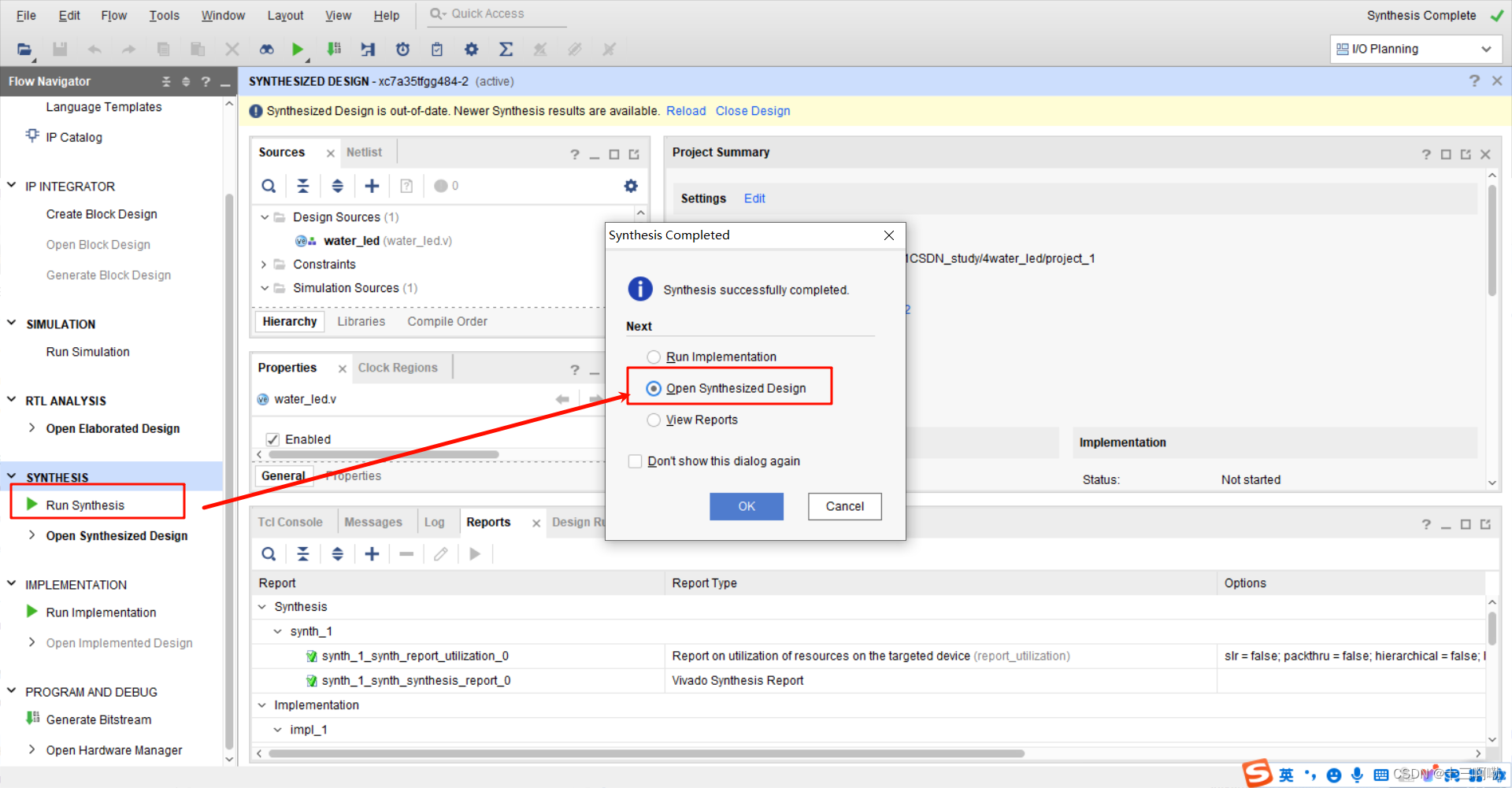
Task: Click microphone icon in IME toolbar
Action: point(1357,775)
